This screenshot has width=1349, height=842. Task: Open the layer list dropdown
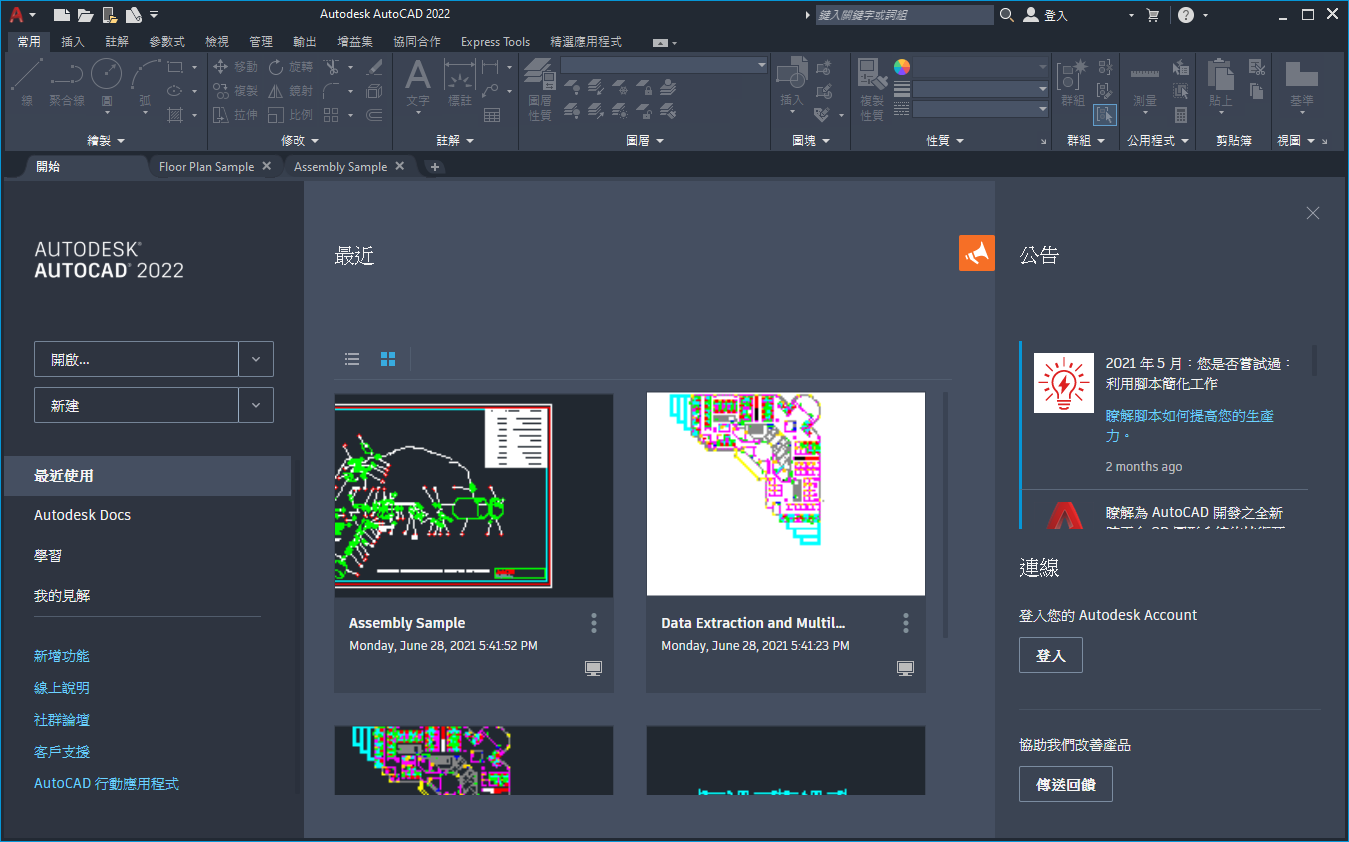pyautogui.click(x=664, y=66)
